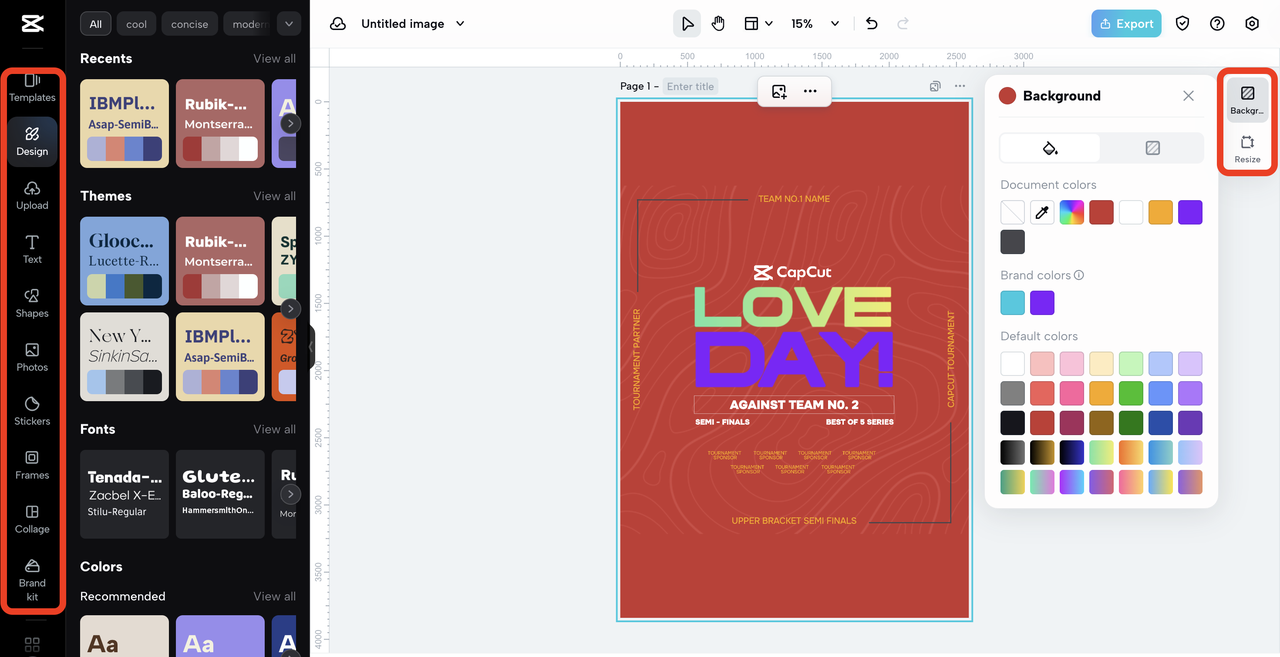Viewport: 1280px width, 657px height.
Task: Click View all next to Themes
Action: coord(274,196)
